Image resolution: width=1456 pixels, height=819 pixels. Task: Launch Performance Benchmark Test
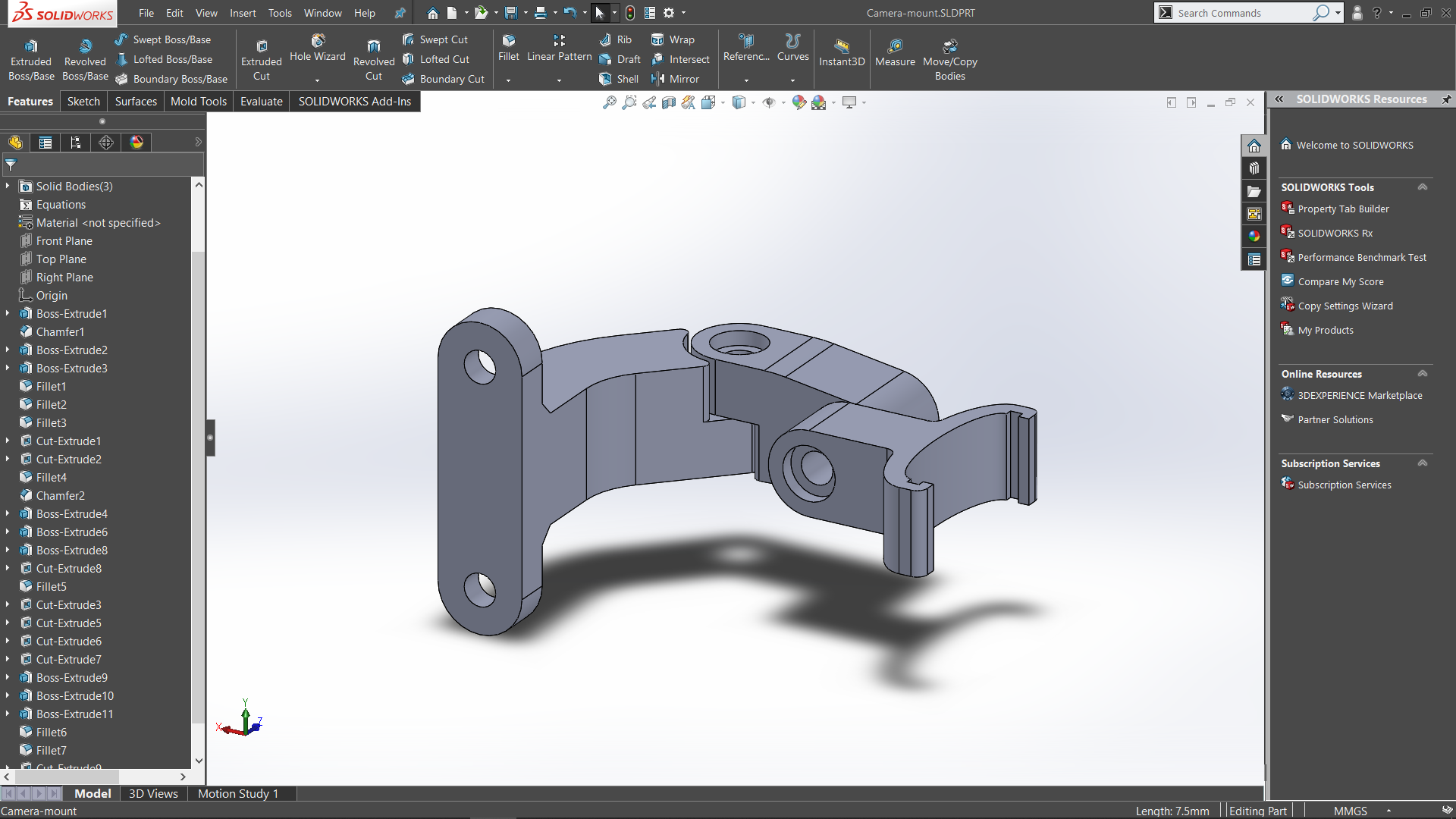pyautogui.click(x=1362, y=257)
